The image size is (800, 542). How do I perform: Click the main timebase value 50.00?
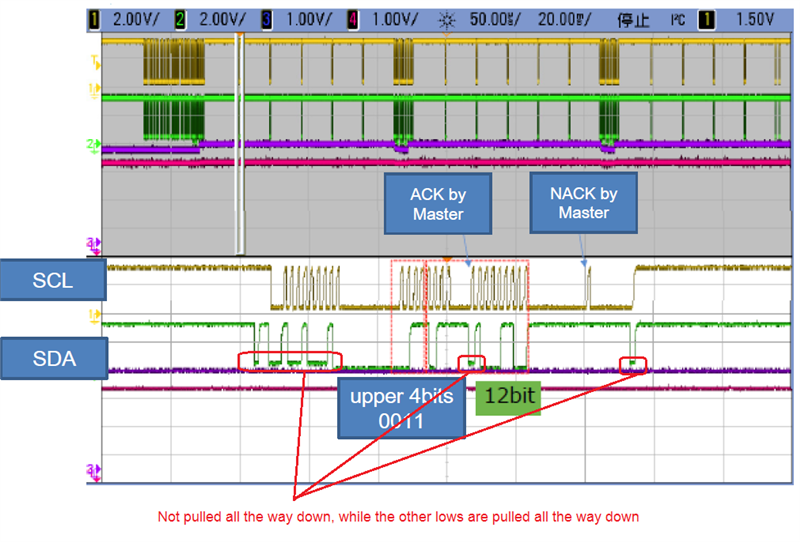pyautogui.click(x=494, y=20)
